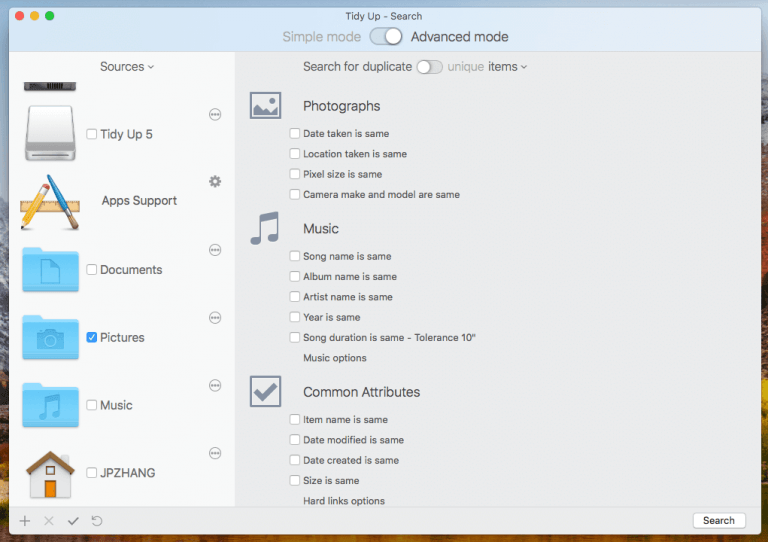
Task: Click the Advanced mode label
Action: pyautogui.click(x=459, y=37)
